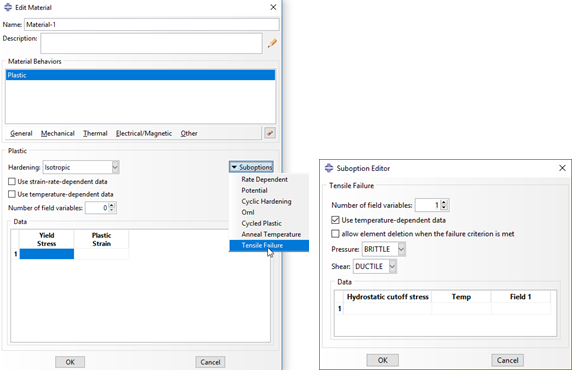Select Anneal Temperature suboption
This screenshot has height=370, width=572.
(x=269, y=234)
